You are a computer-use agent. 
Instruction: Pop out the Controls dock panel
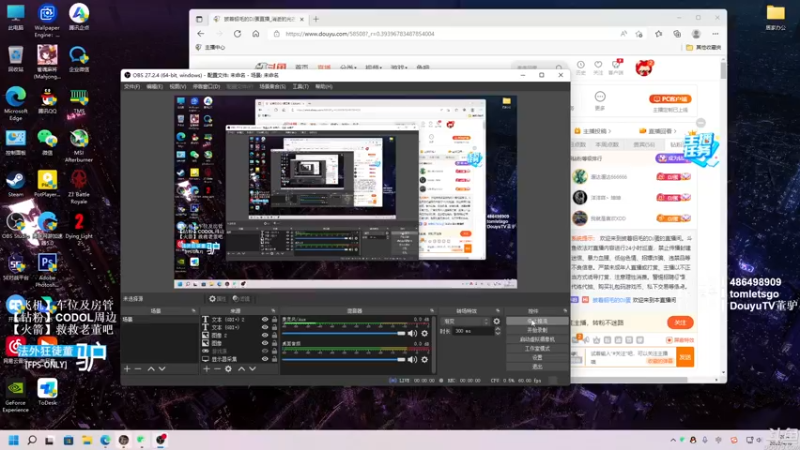[565, 311]
